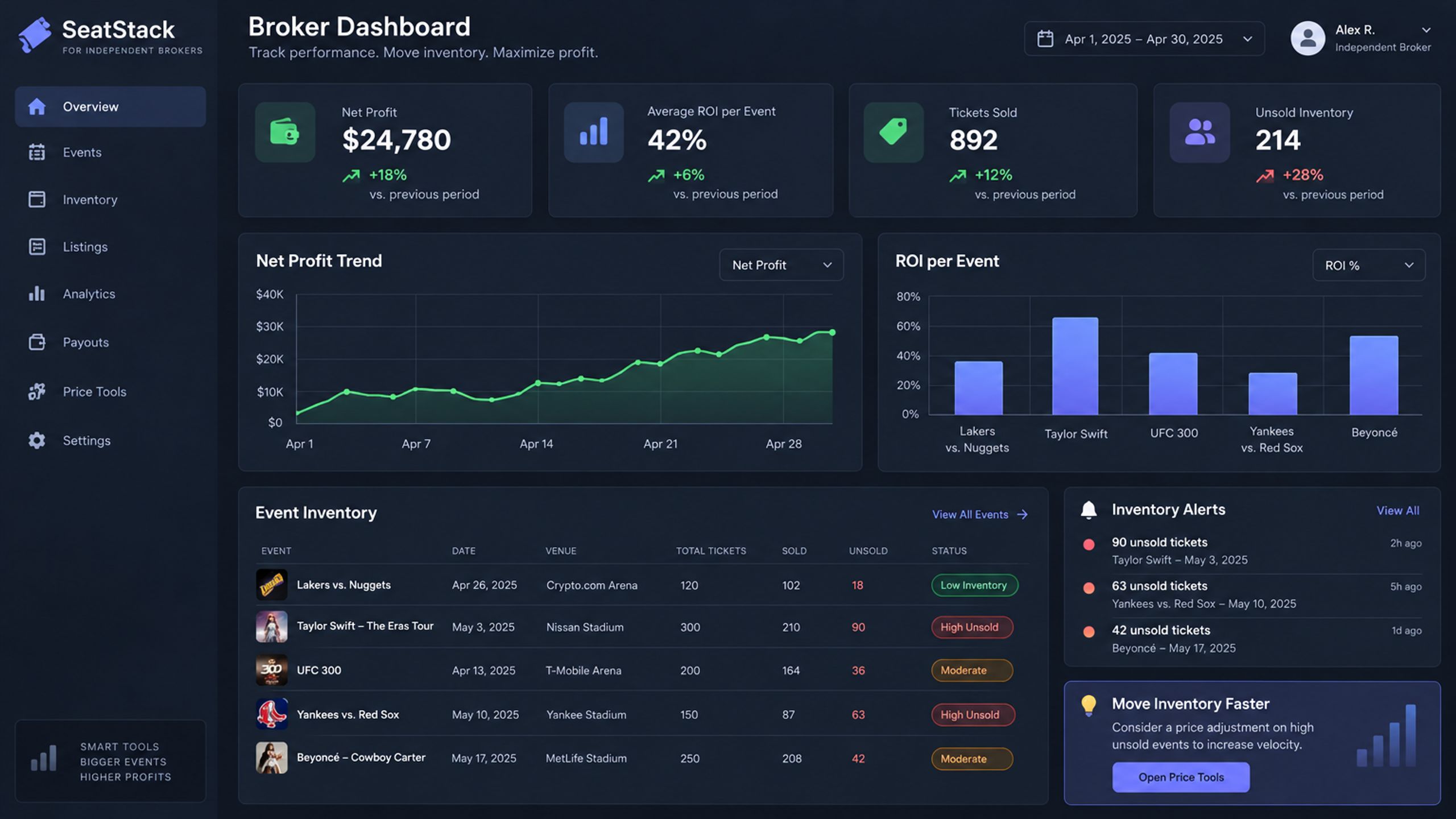Click the Yankees vs. Red Sox thumbnail

pos(271,714)
